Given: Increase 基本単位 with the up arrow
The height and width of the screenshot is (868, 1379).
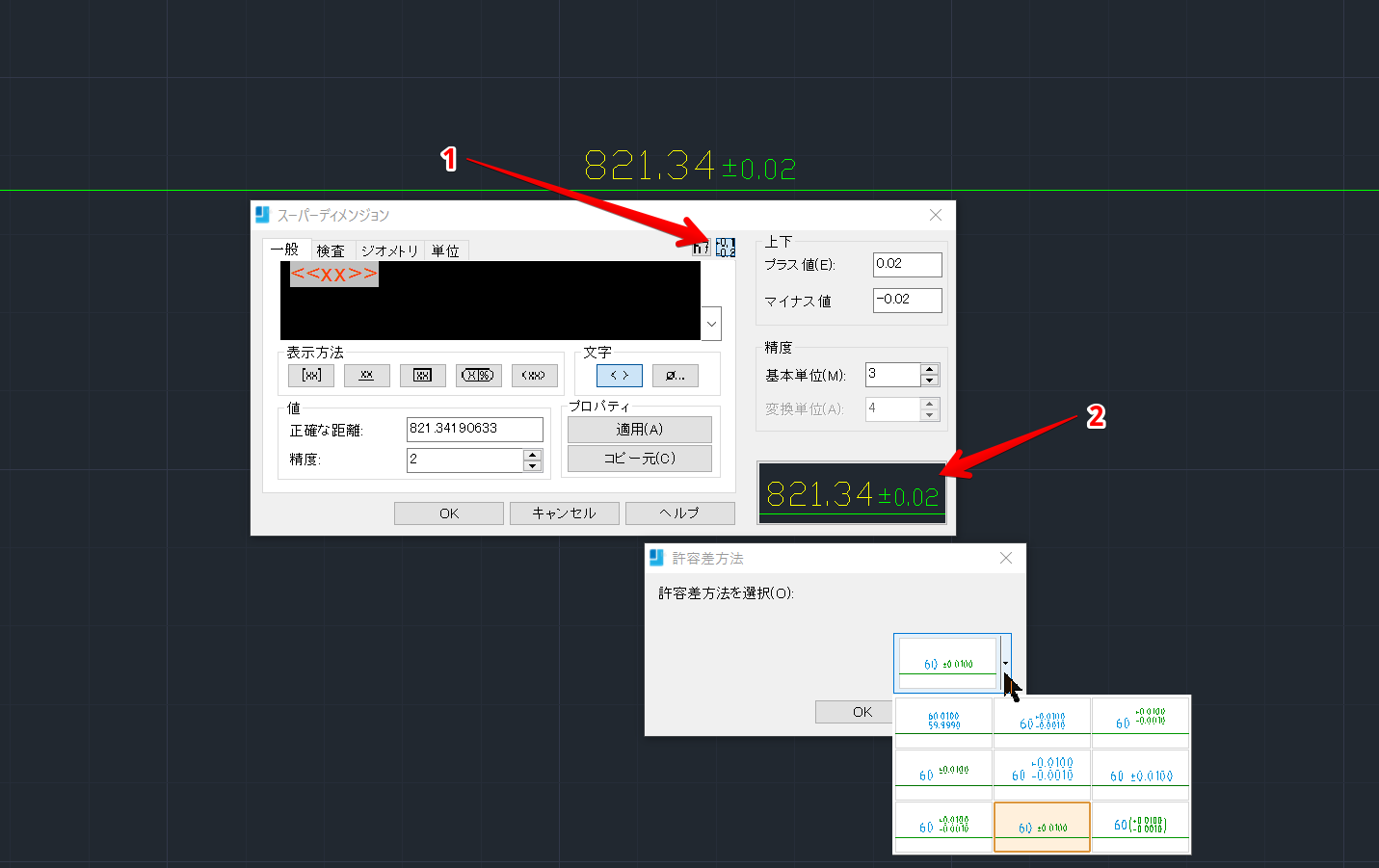Looking at the screenshot, I should 930,368.
